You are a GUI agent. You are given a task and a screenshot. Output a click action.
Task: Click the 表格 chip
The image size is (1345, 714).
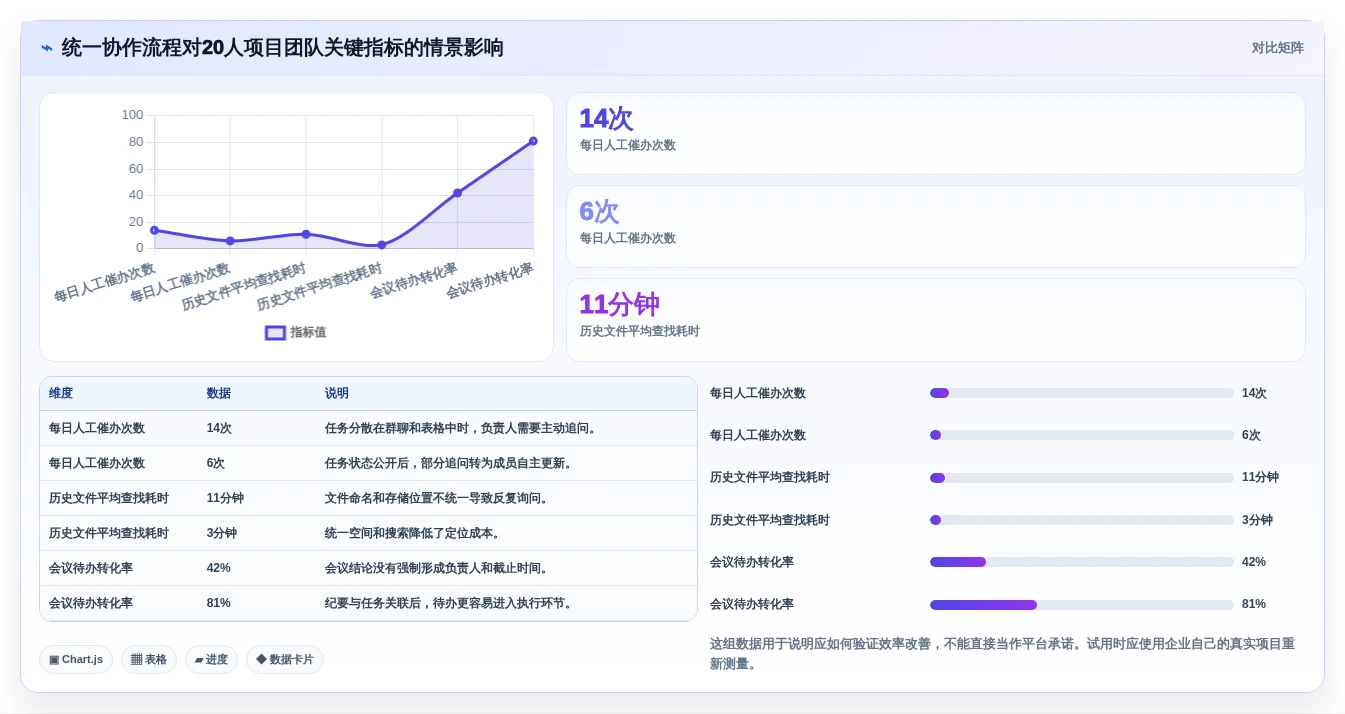coord(149,659)
